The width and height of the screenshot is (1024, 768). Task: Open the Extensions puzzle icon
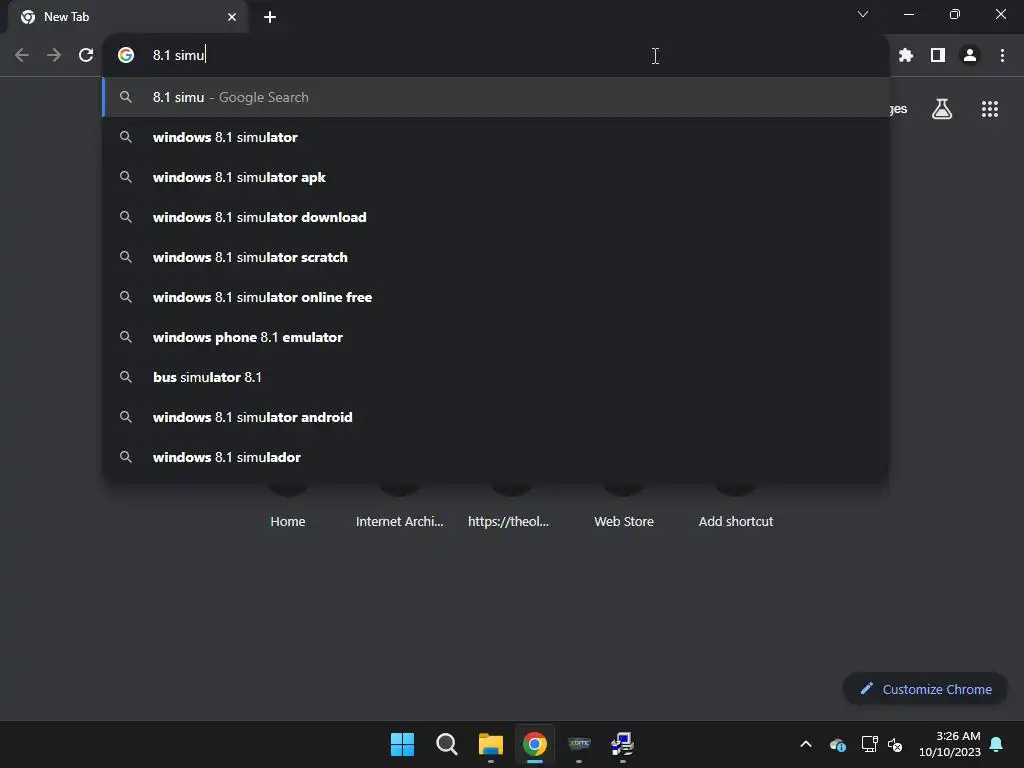[x=906, y=56]
